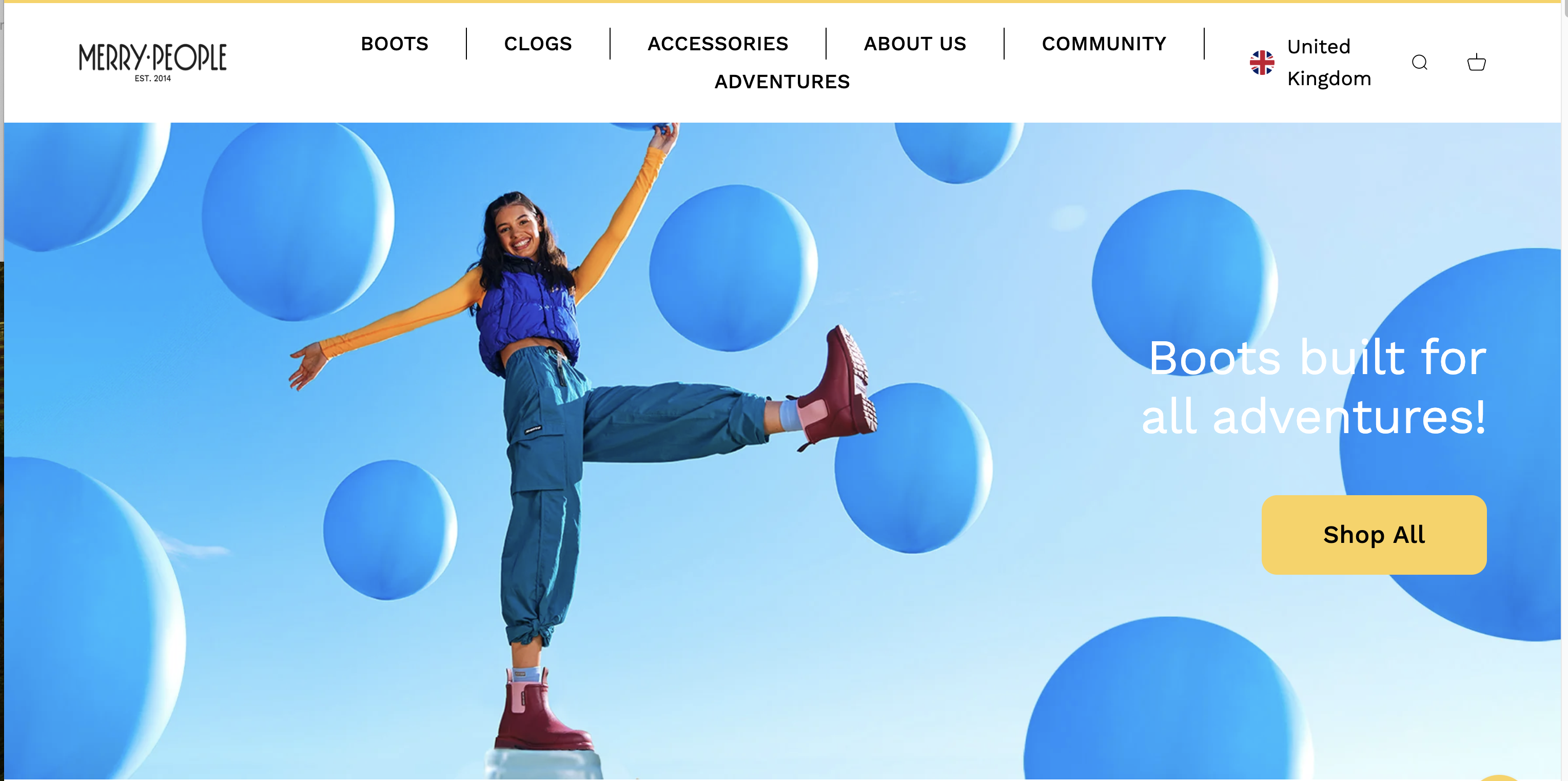The image size is (1568, 781).
Task: Open the Boots menu
Action: (x=395, y=44)
